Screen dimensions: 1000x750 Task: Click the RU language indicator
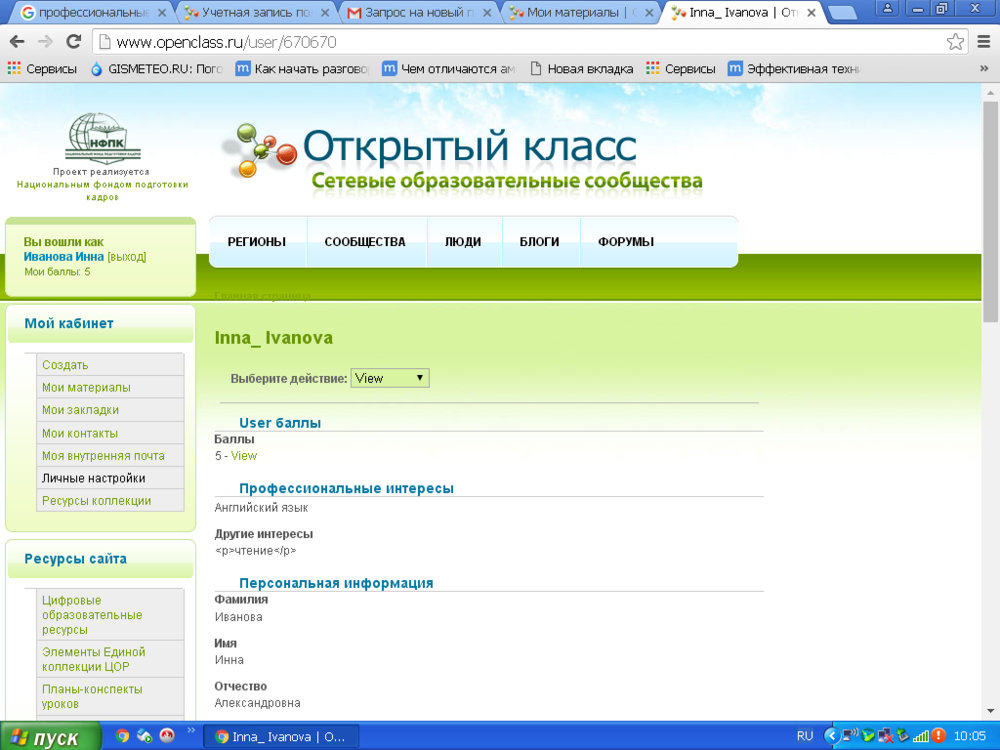[805, 736]
